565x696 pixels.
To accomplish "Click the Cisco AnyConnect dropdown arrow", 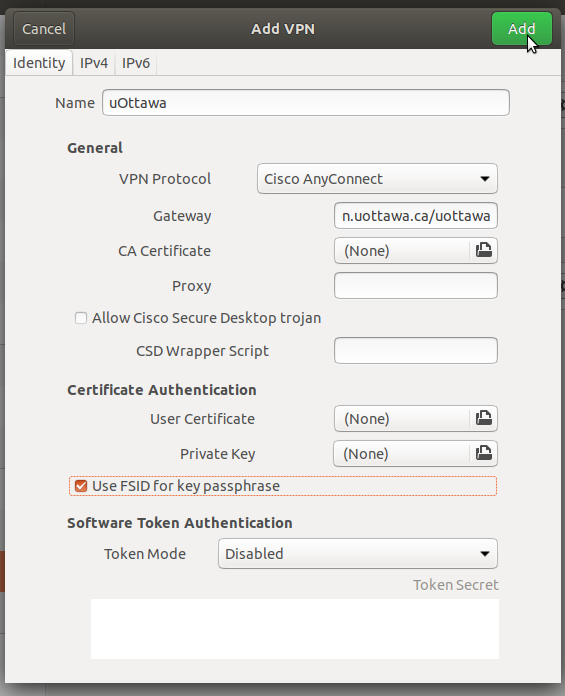I will (x=485, y=179).
